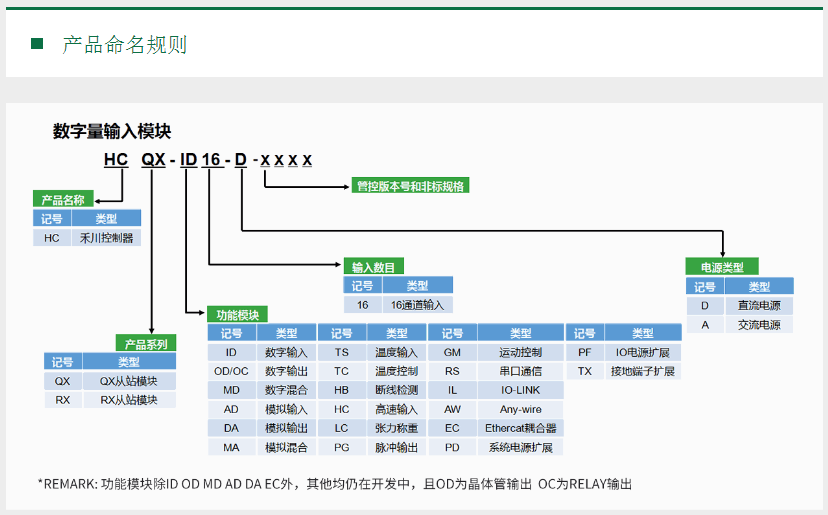Click the PD code cell
The height and width of the screenshot is (515, 828).
[452, 447]
